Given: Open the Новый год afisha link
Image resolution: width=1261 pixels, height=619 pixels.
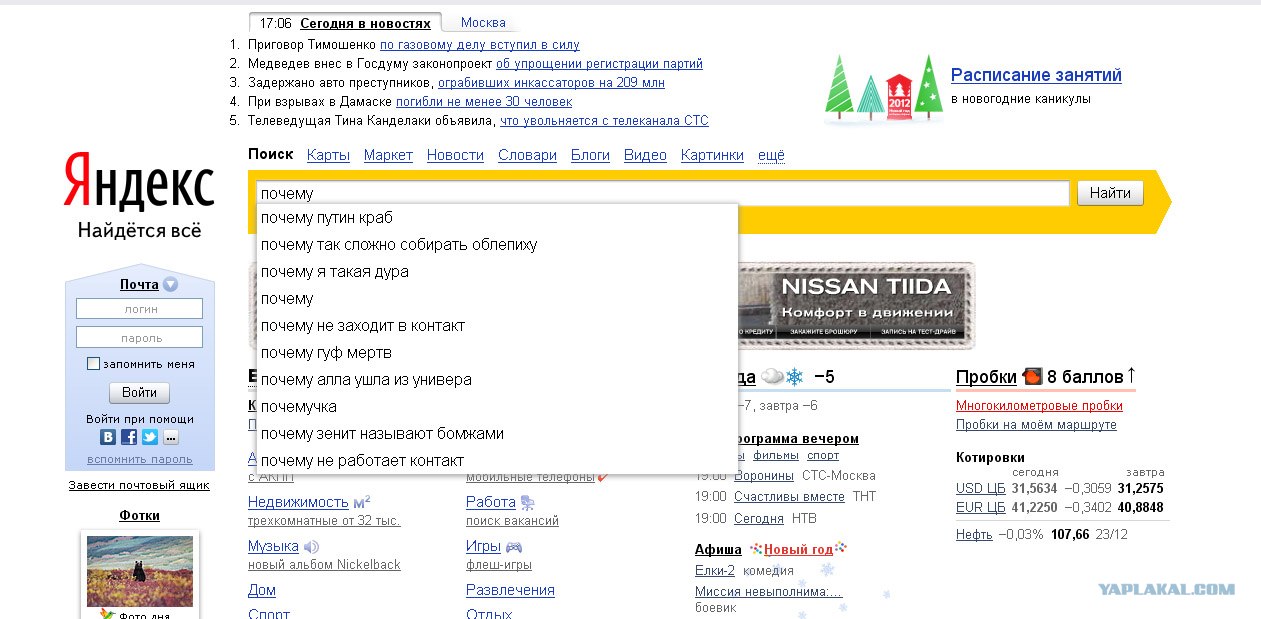Looking at the screenshot, I should 798,549.
